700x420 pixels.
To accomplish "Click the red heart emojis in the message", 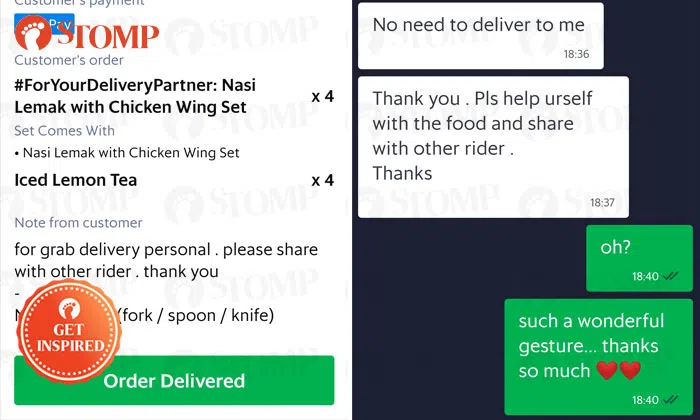I will pos(617,372).
